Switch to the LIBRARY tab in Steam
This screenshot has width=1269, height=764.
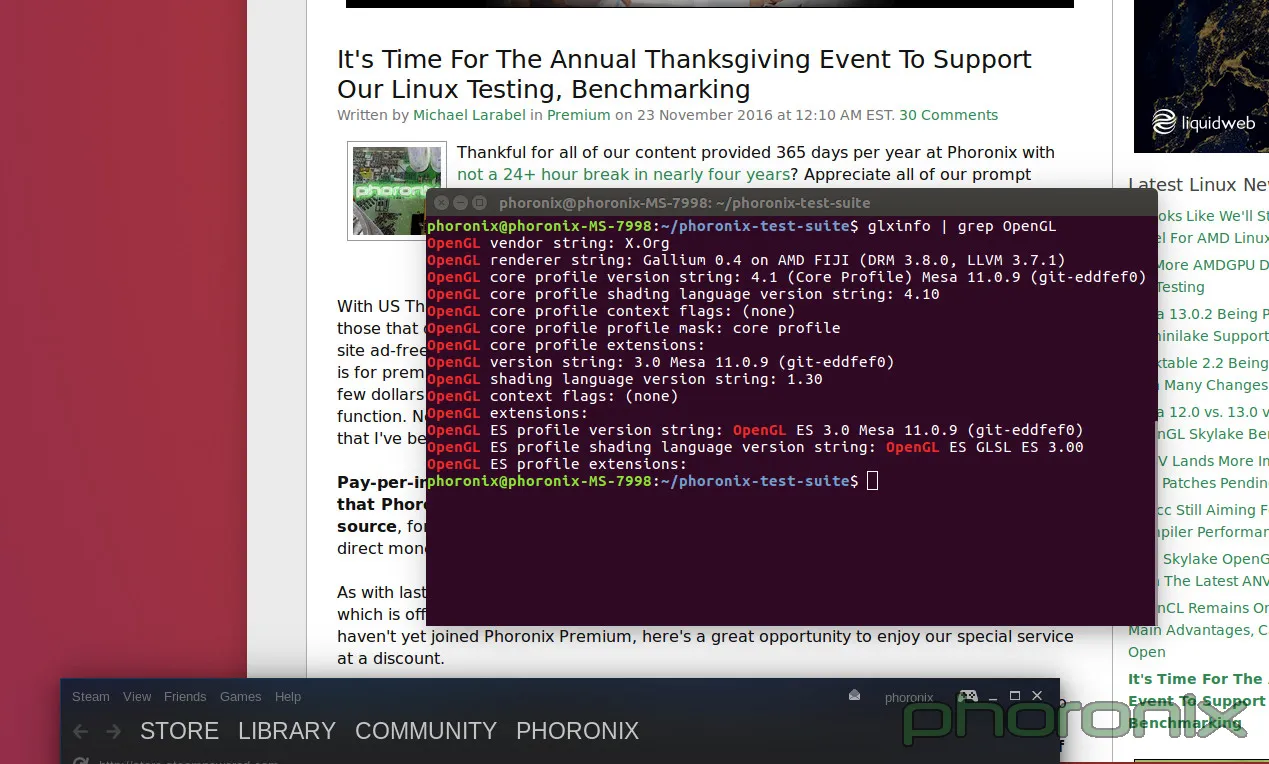pos(287,731)
